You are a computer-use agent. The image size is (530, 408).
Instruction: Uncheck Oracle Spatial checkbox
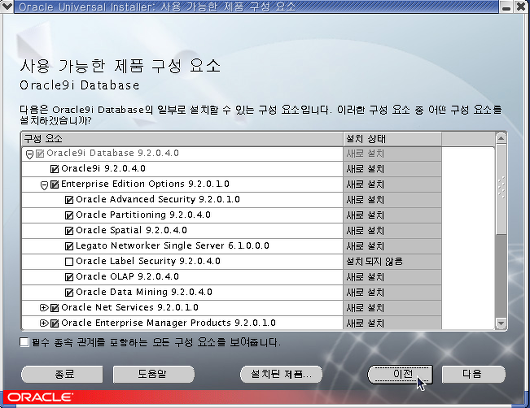coord(69,231)
